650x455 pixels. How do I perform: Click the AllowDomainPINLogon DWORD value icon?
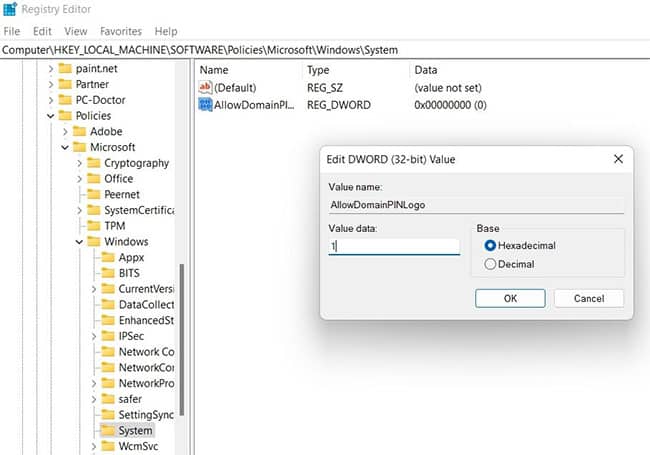point(205,105)
